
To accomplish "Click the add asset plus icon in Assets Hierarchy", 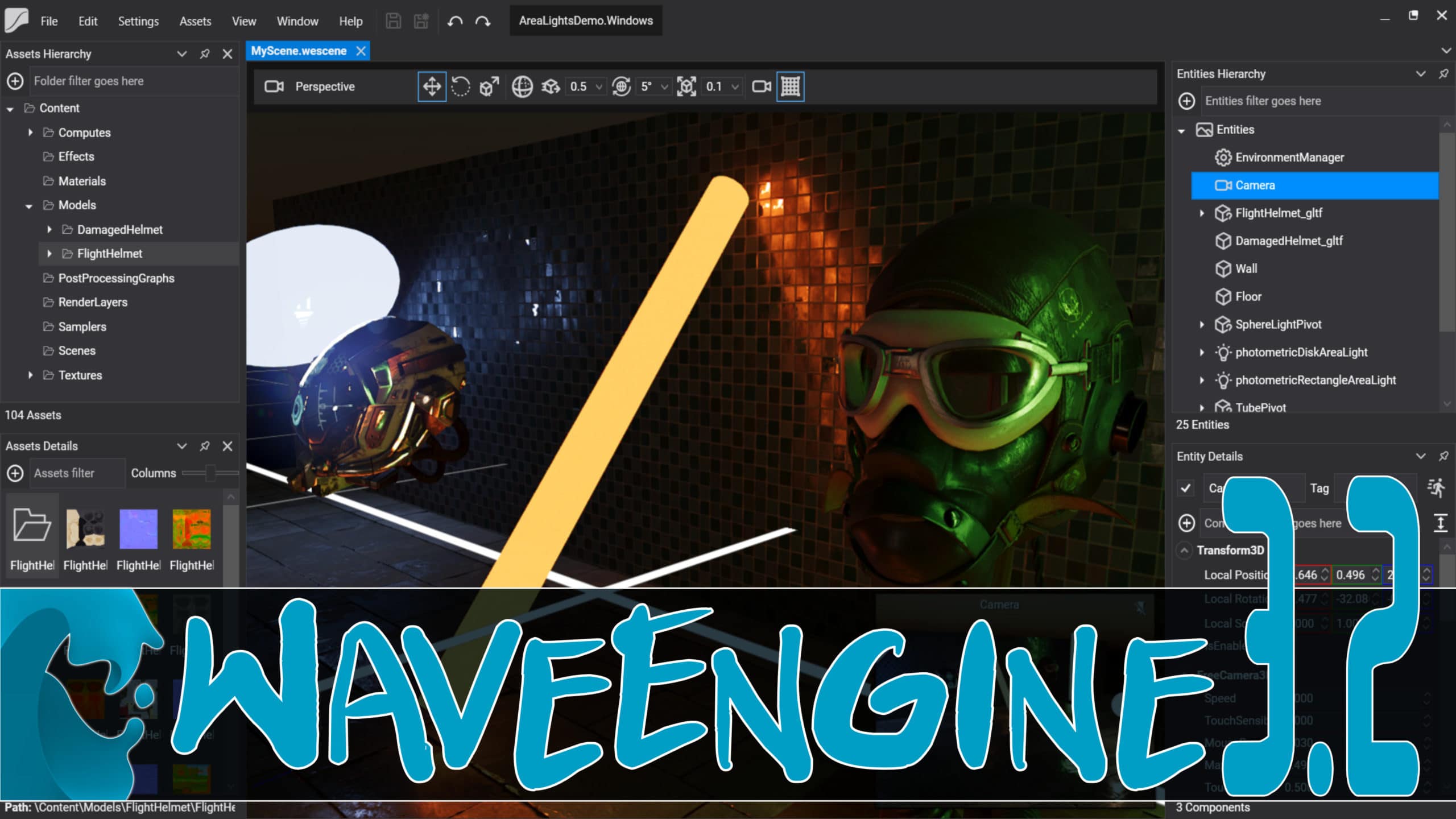I will click(14, 81).
